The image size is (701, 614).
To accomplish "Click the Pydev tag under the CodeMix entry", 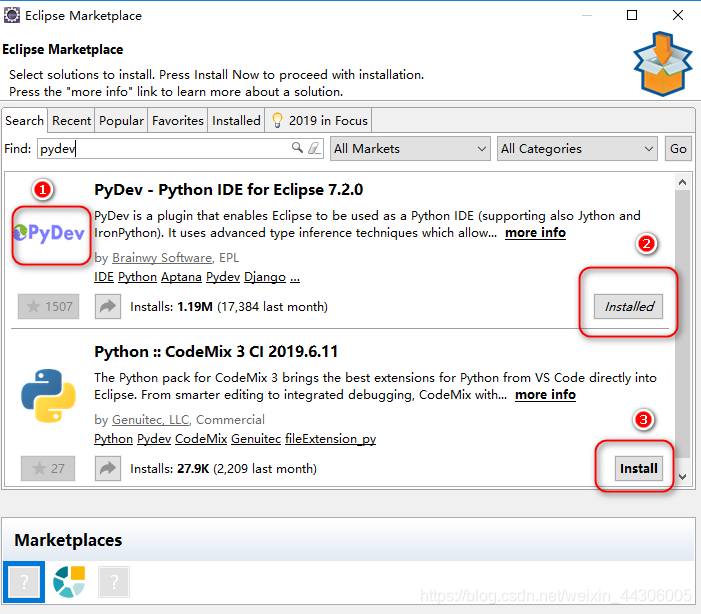I will pos(154,439).
